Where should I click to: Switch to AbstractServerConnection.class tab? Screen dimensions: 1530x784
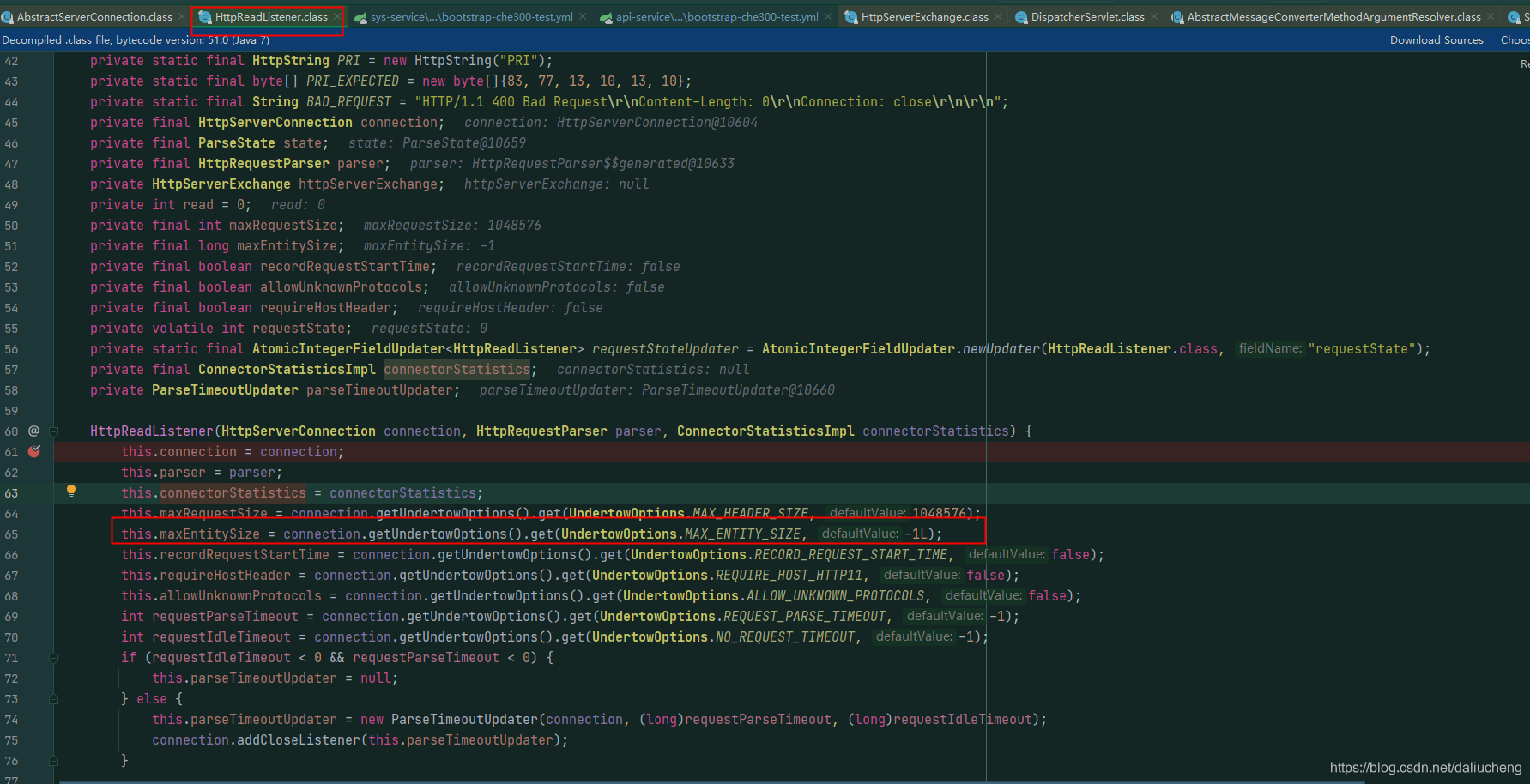pos(94,17)
